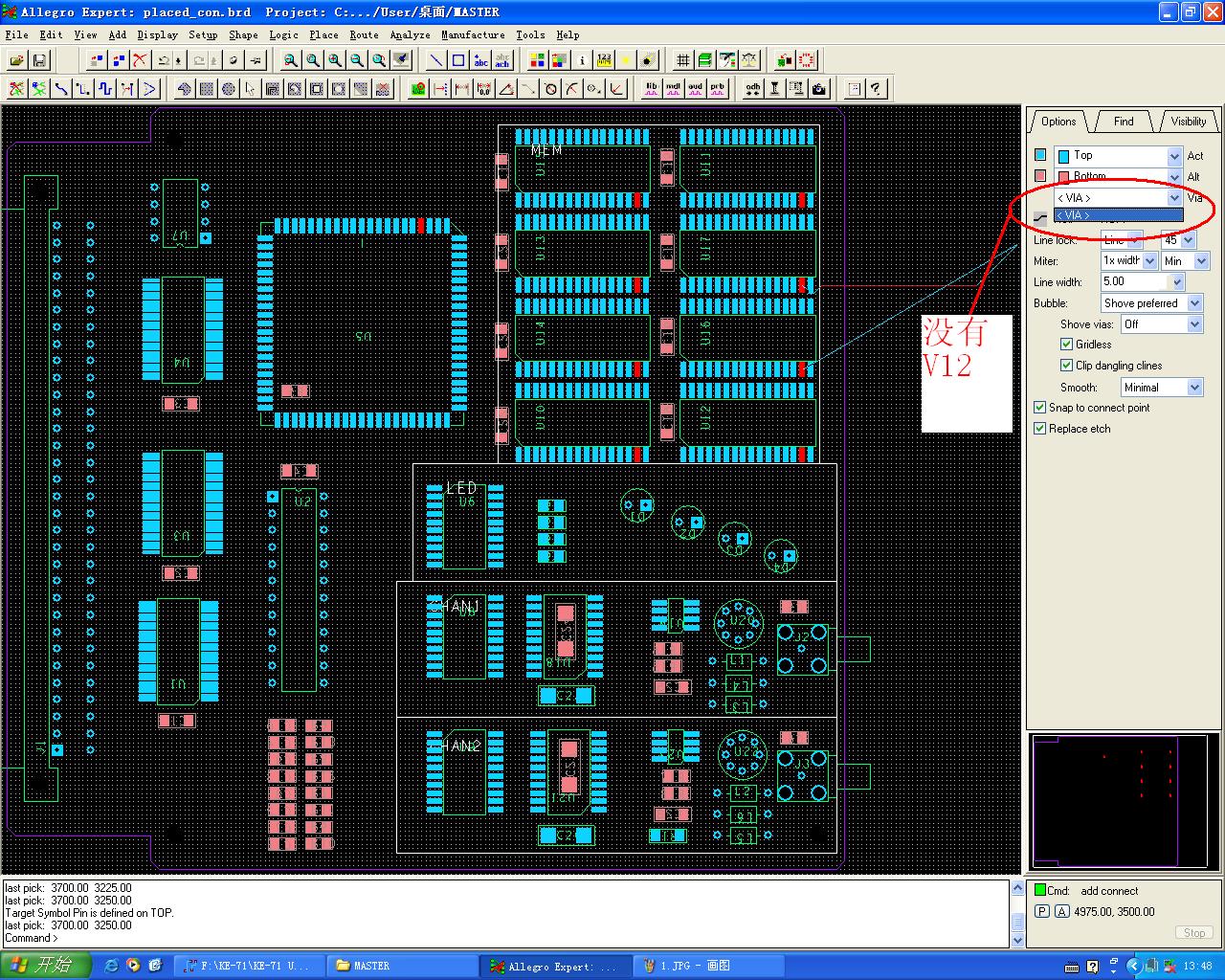Switch to F:\KE-71 taskbar button
This screenshot has width=1225, height=980.
tap(249, 966)
